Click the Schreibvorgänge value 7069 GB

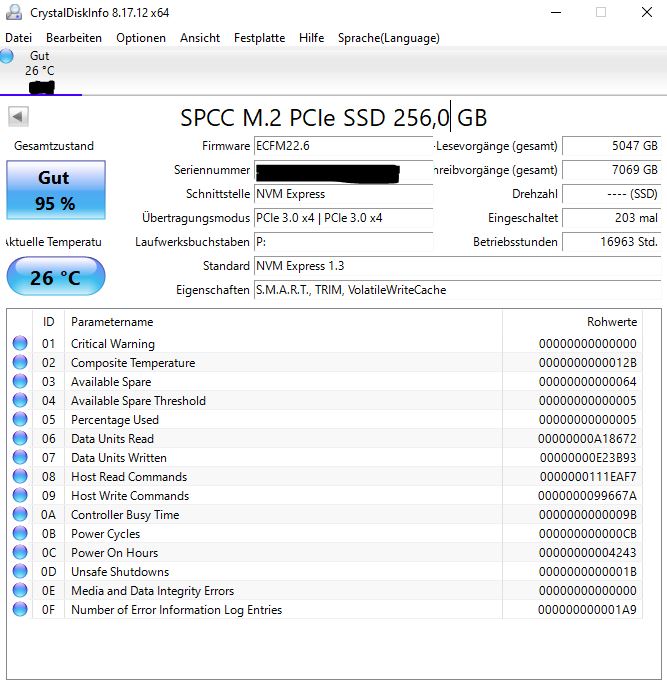click(x=611, y=170)
